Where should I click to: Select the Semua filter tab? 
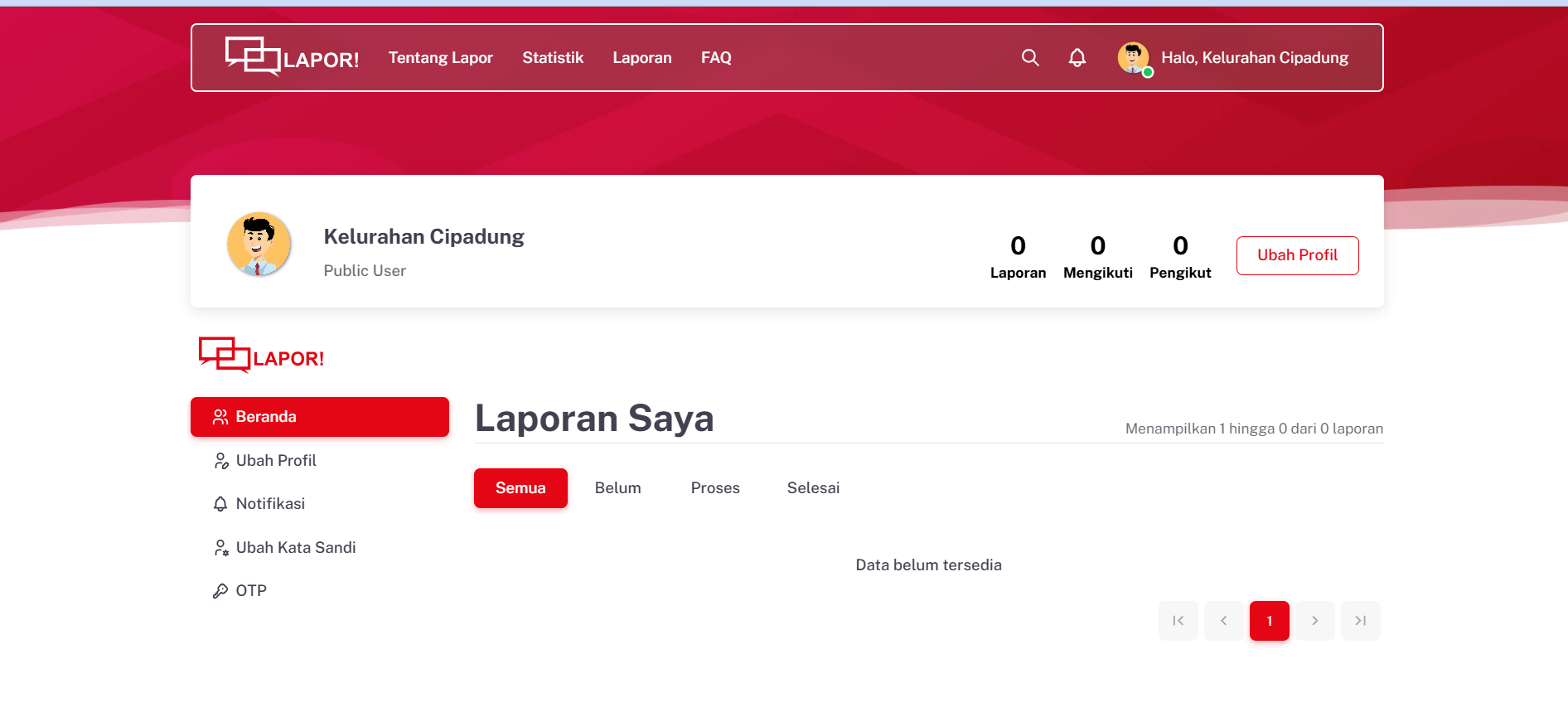pos(520,488)
